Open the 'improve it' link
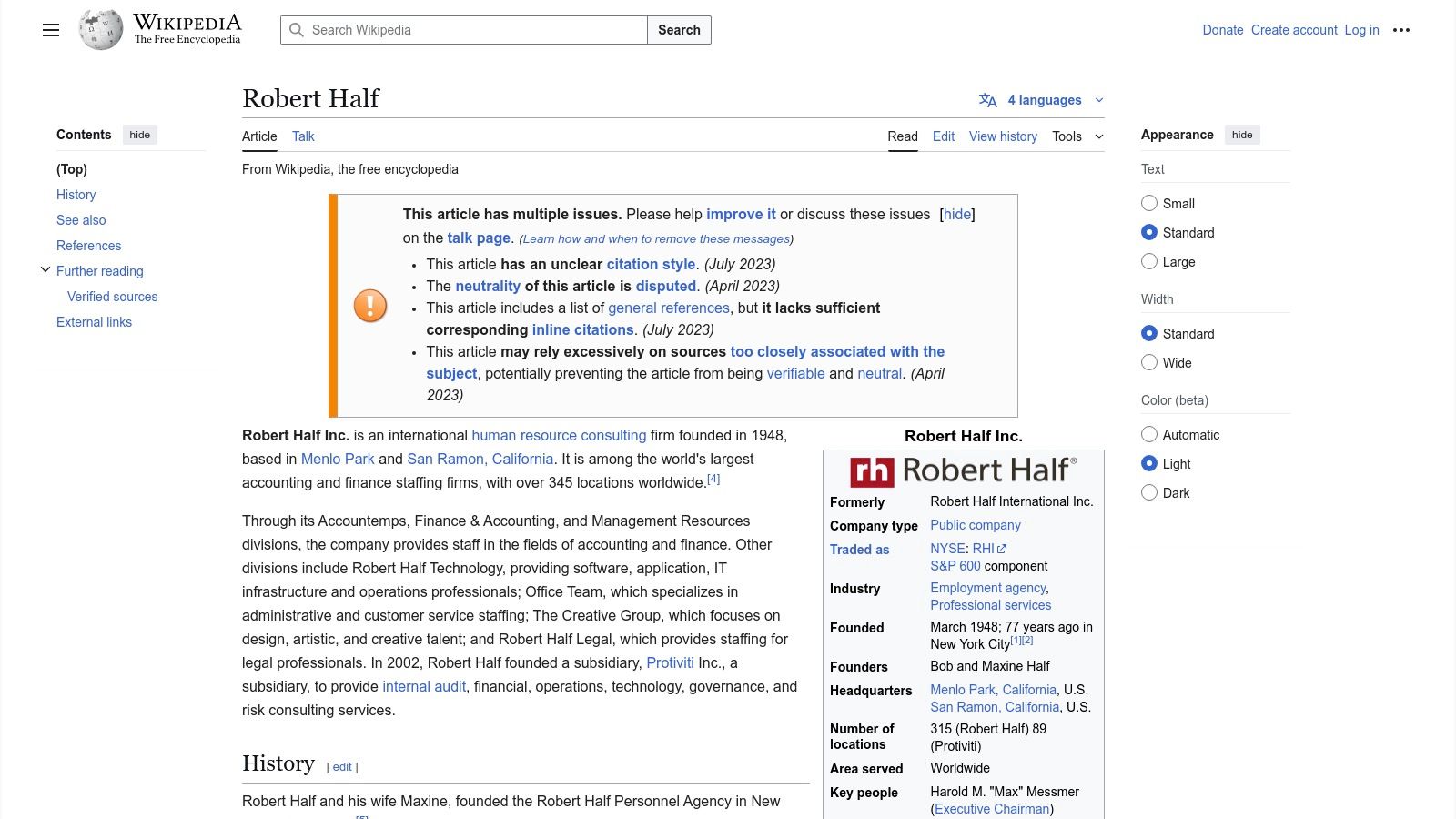The height and width of the screenshot is (819, 1456). (x=741, y=215)
